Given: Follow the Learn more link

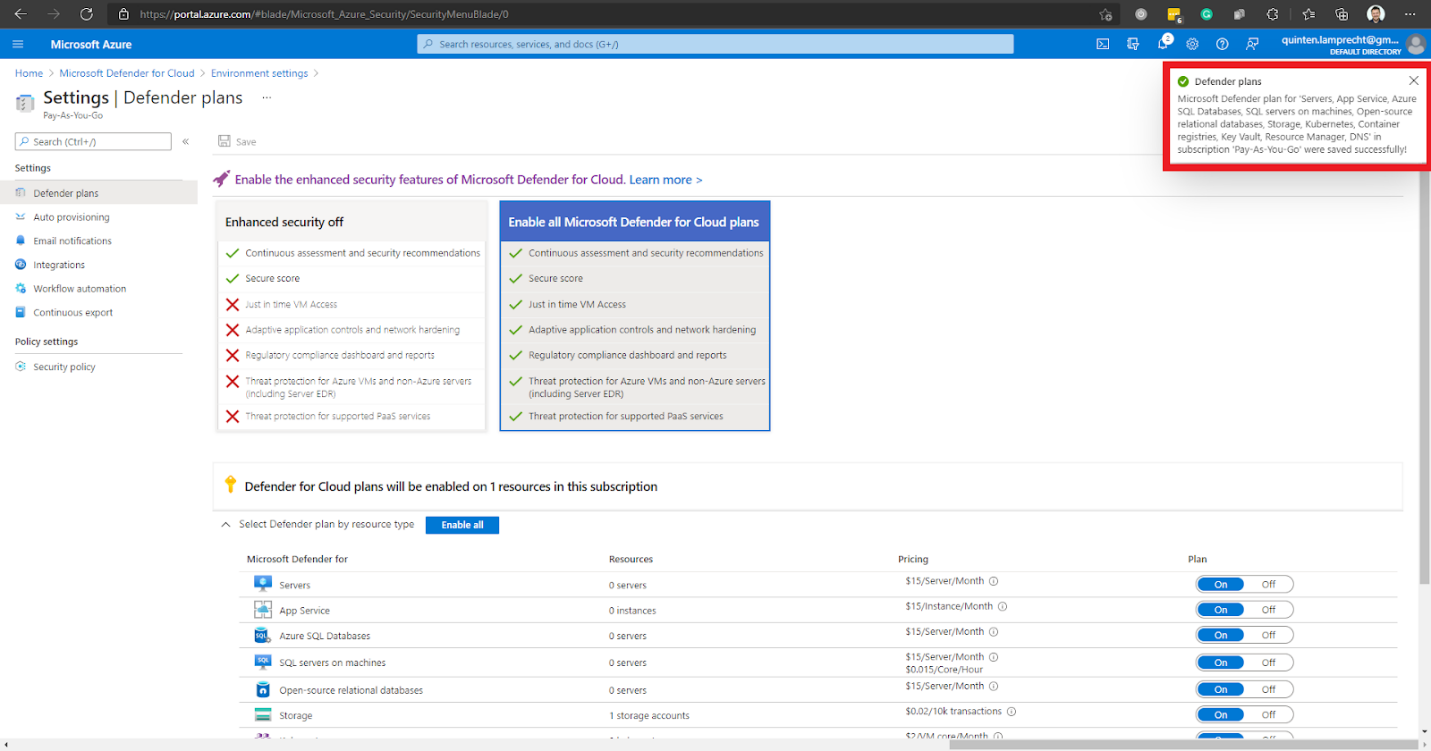Looking at the screenshot, I should 666,180.
